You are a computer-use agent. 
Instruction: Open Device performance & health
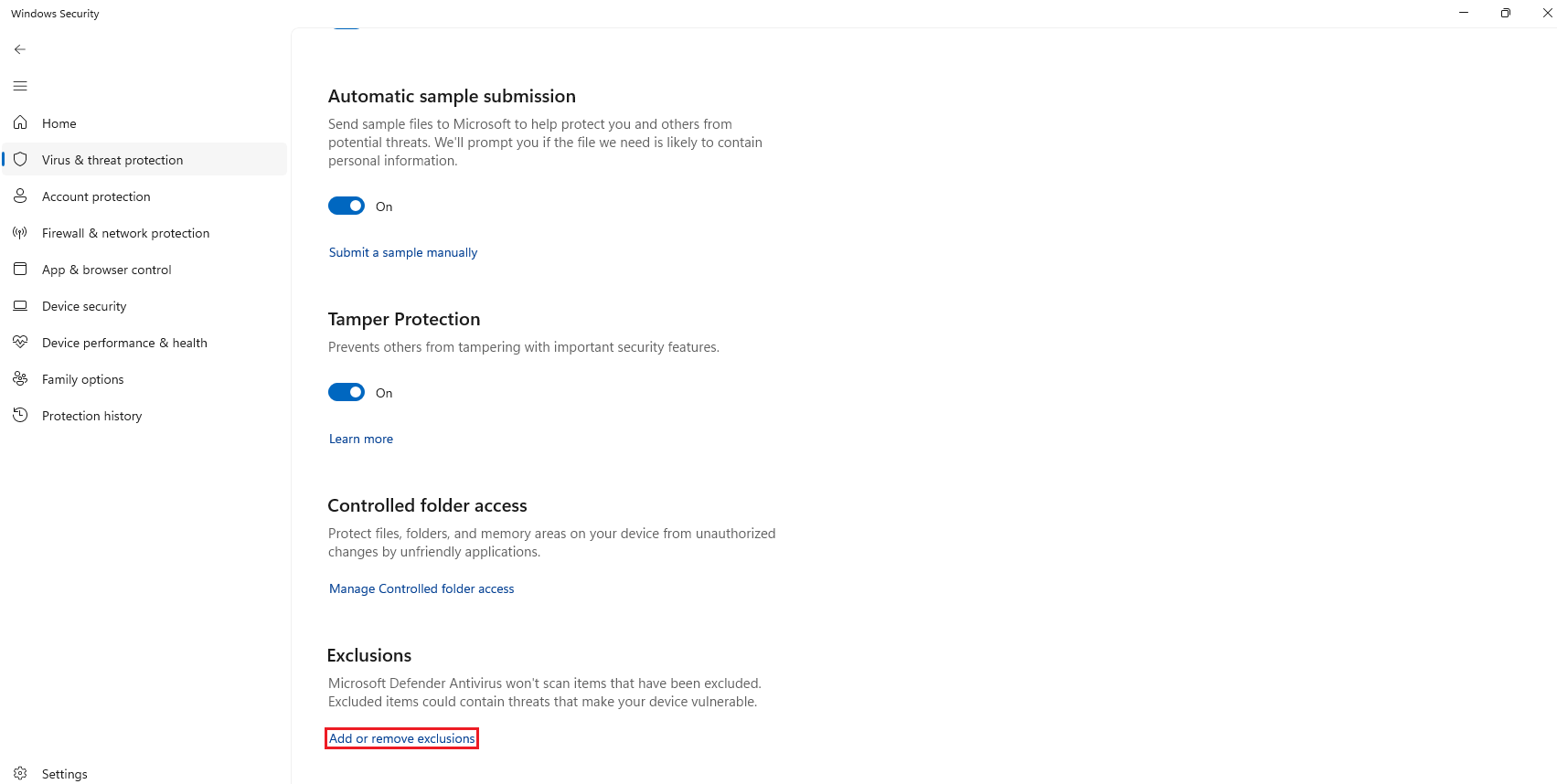point(123,343)
